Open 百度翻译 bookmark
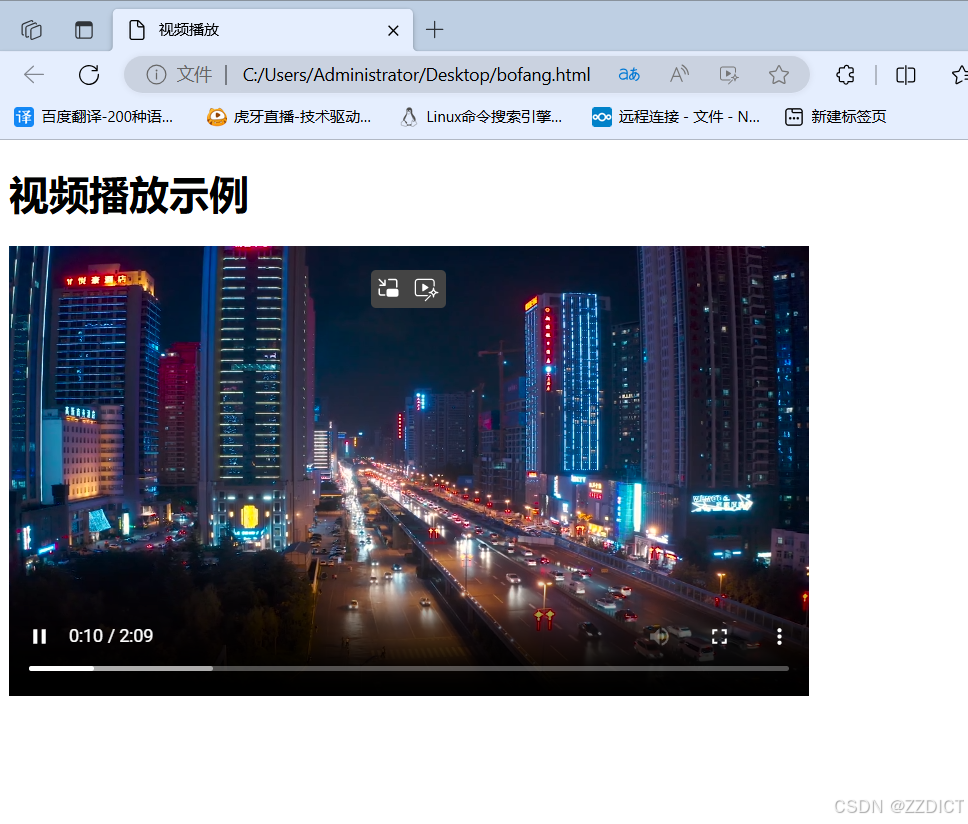The image size is (968, 824). pos(93,117)
